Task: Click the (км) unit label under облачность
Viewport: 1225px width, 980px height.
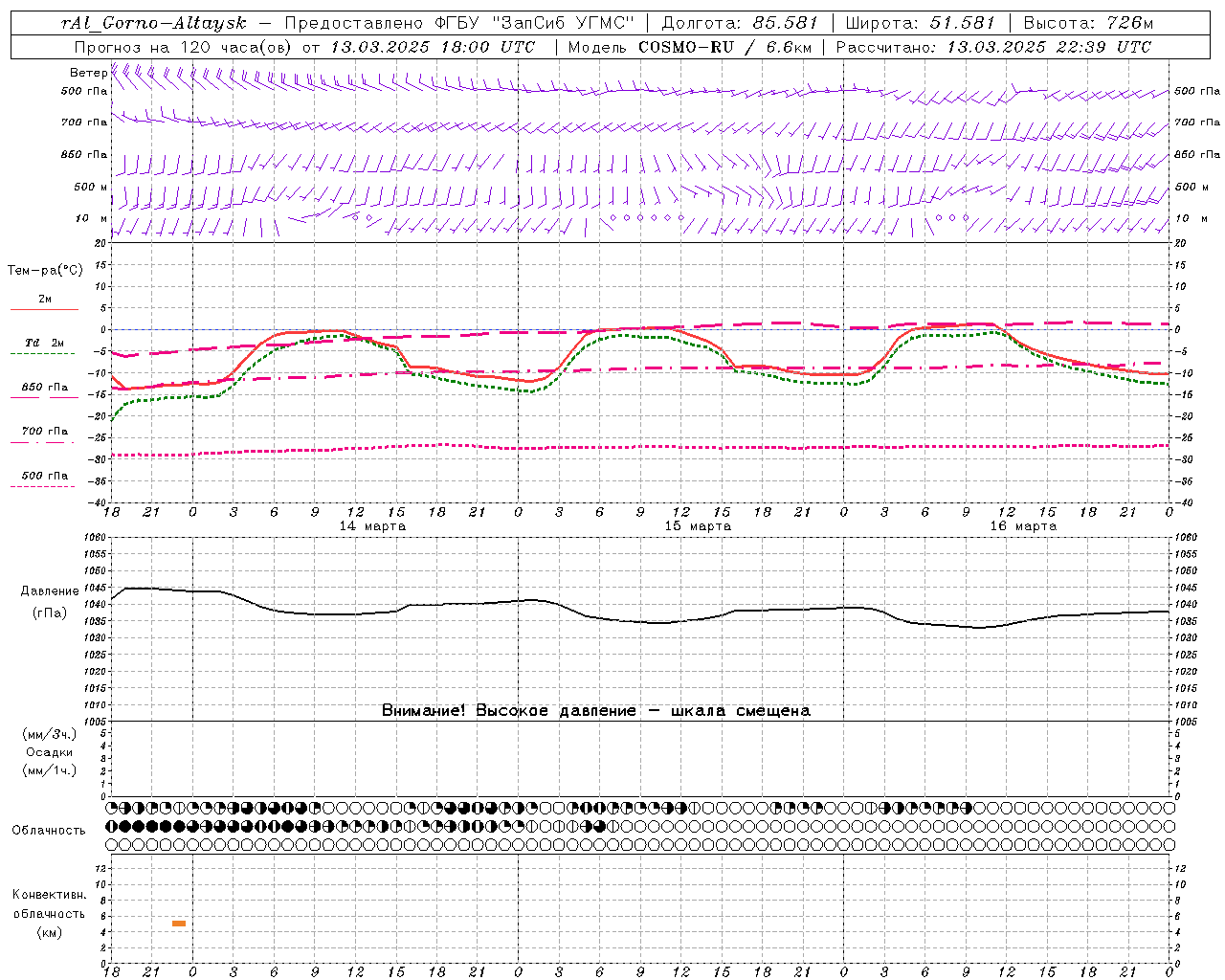Action: (49, 932)
